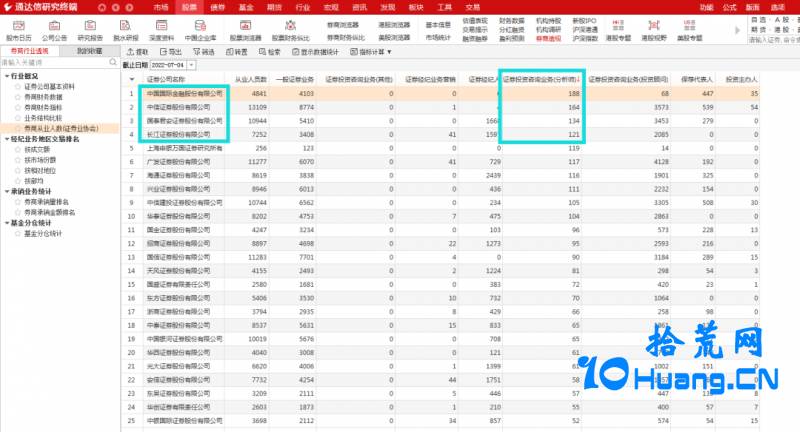
Task: Open the 指标计算 dropdown
Action: (371, 52)
